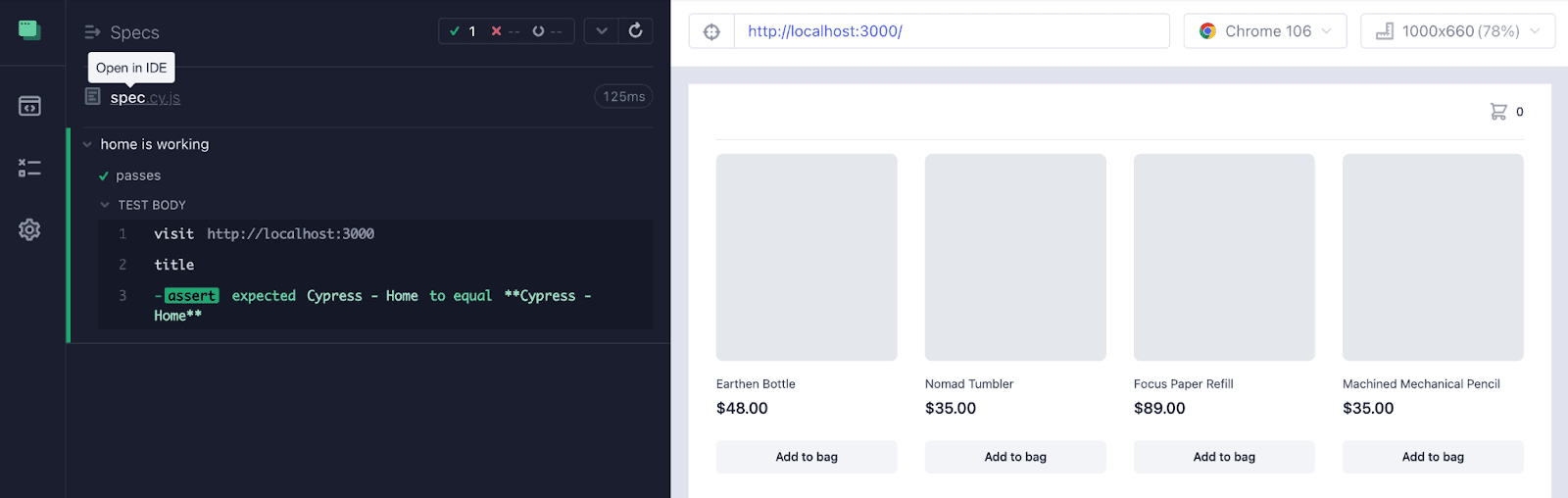Viewport: 1568px width, 498px height.
Task: Rerun all tests with reload button
Action: pyautogui.click(x=635, y=31)
